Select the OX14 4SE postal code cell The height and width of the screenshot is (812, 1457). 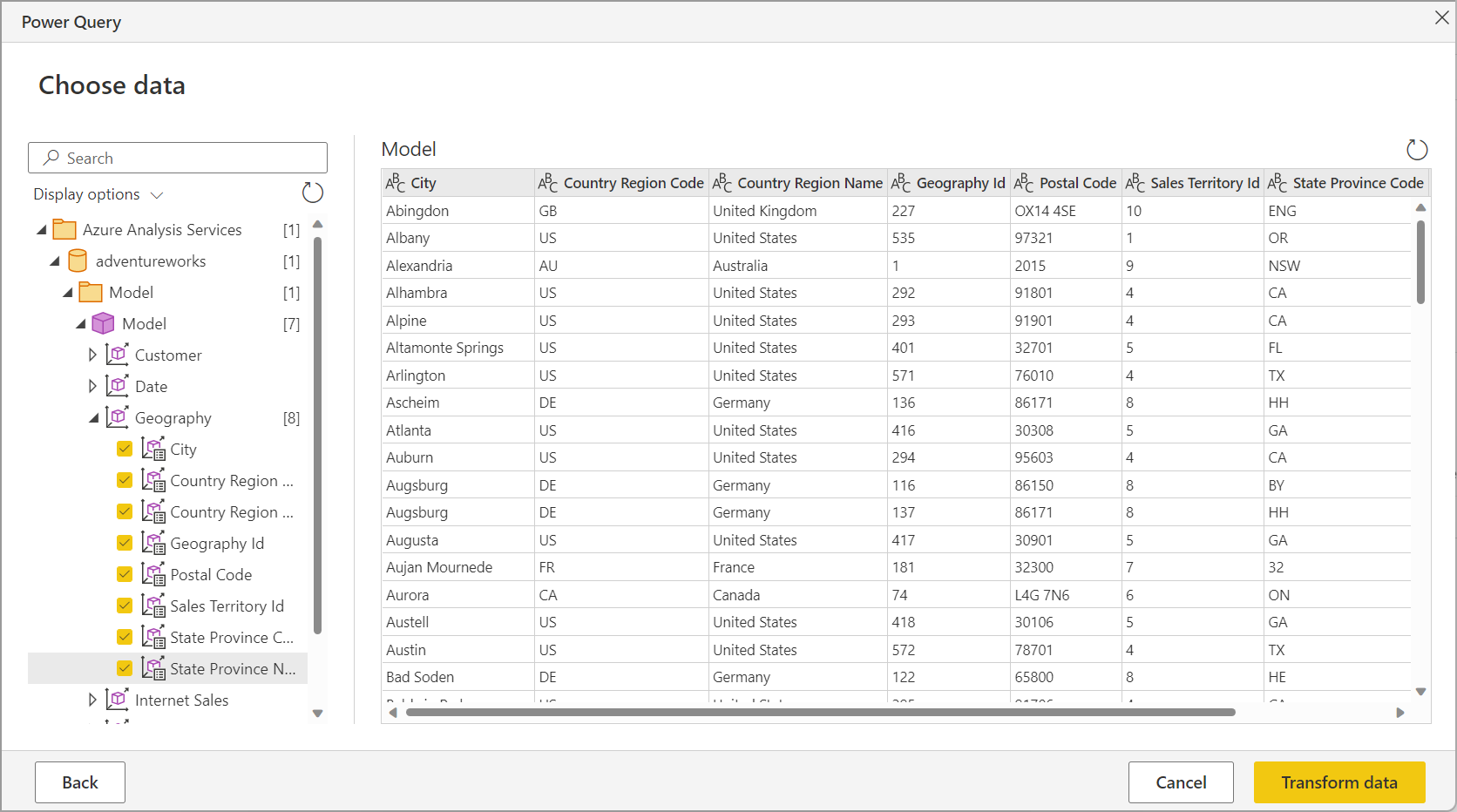[x=1066, y=211]
